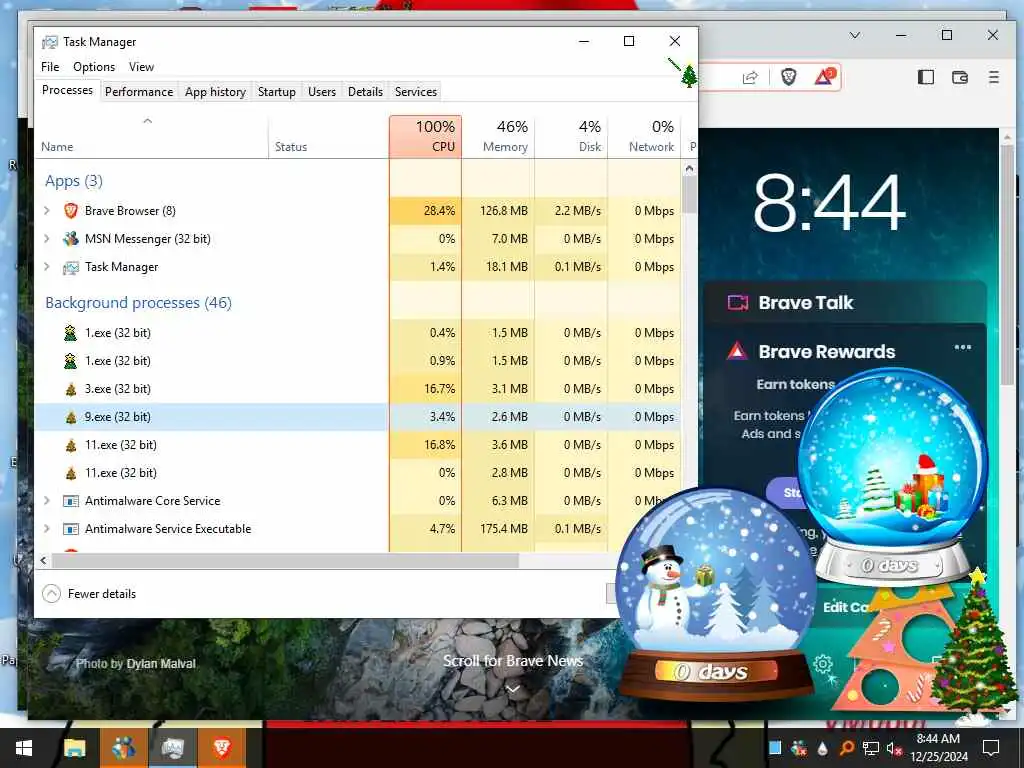Click the Antimalware Service Executable icon

point(71,529)
